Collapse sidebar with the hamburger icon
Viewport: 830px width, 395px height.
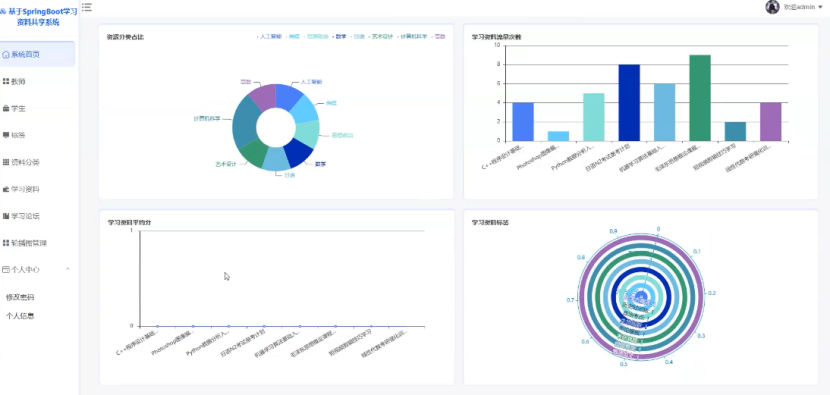coord(87,6)
